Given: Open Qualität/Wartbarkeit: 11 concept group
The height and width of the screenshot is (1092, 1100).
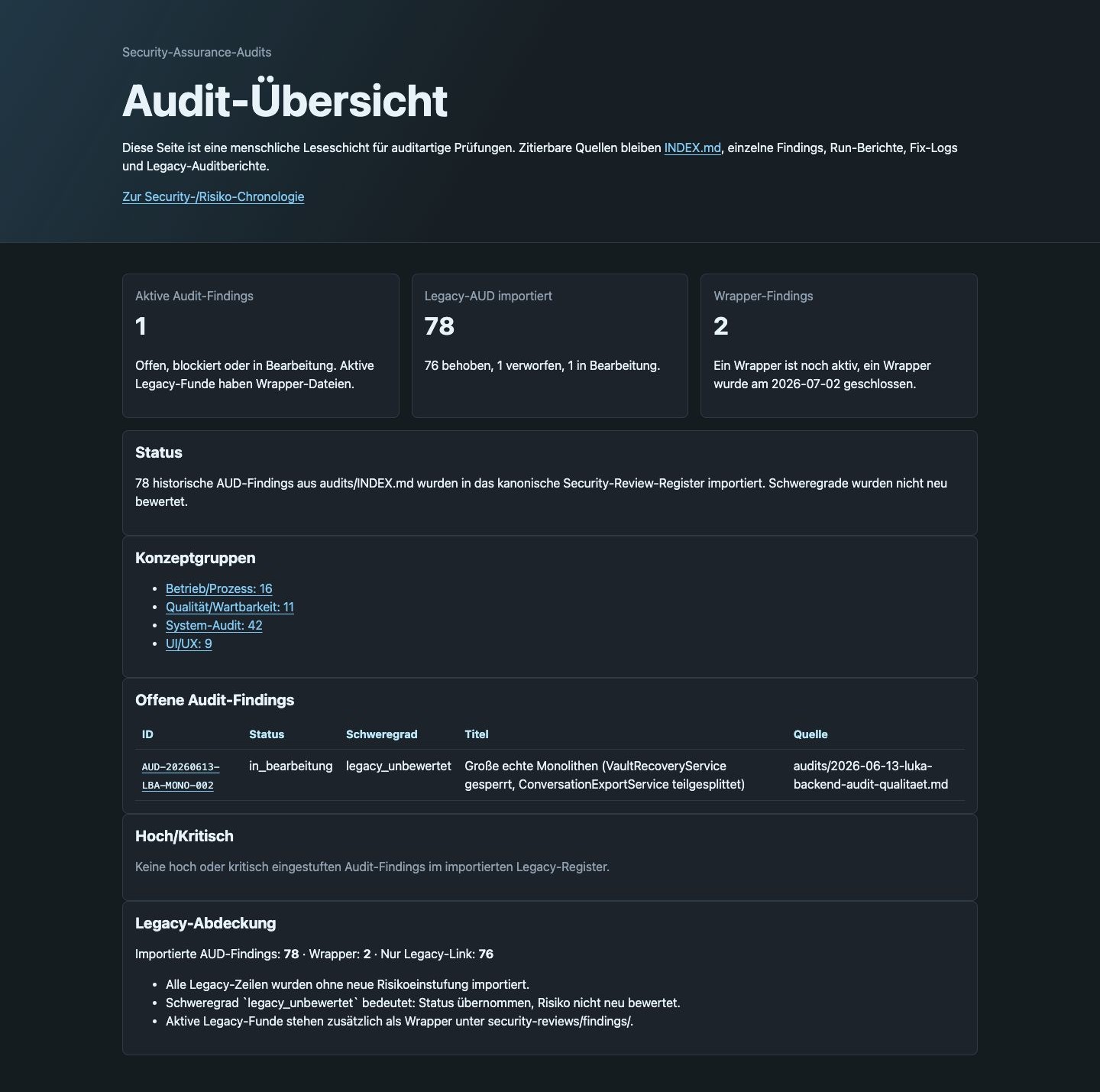Looking at the screenshot, I should point(230,607).
